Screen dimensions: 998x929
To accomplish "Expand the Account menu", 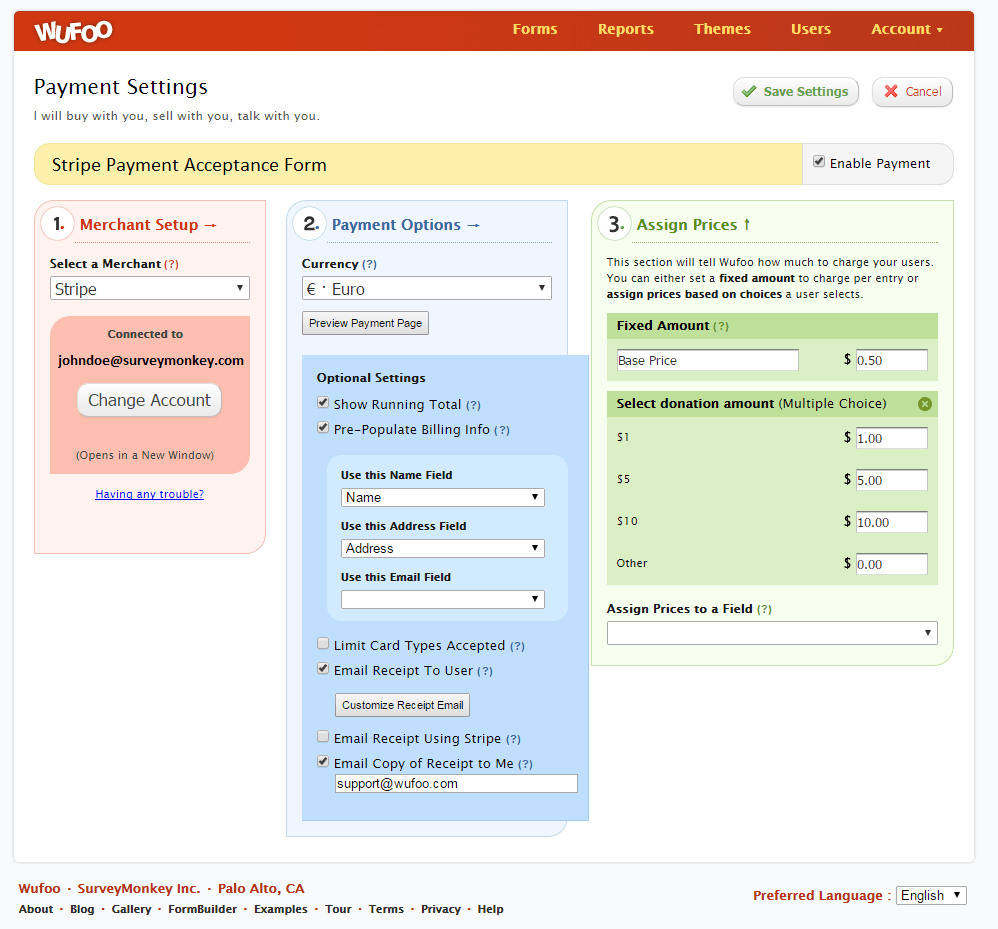I will pos(907,29).
